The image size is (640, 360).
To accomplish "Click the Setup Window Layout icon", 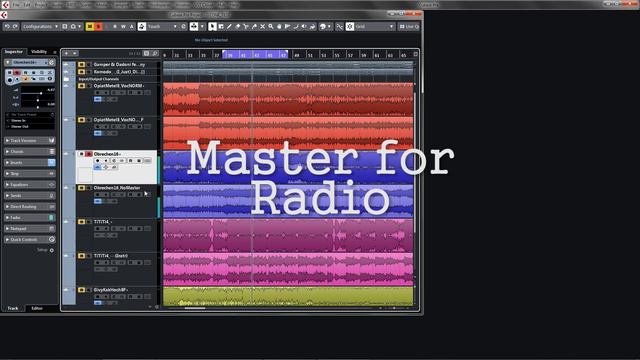I will click(x=64, y=27).
